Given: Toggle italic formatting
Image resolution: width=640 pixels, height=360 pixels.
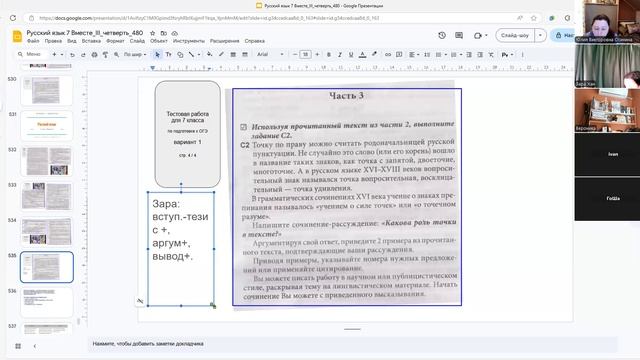Looking at the screenshot, I should pos(340,55).
